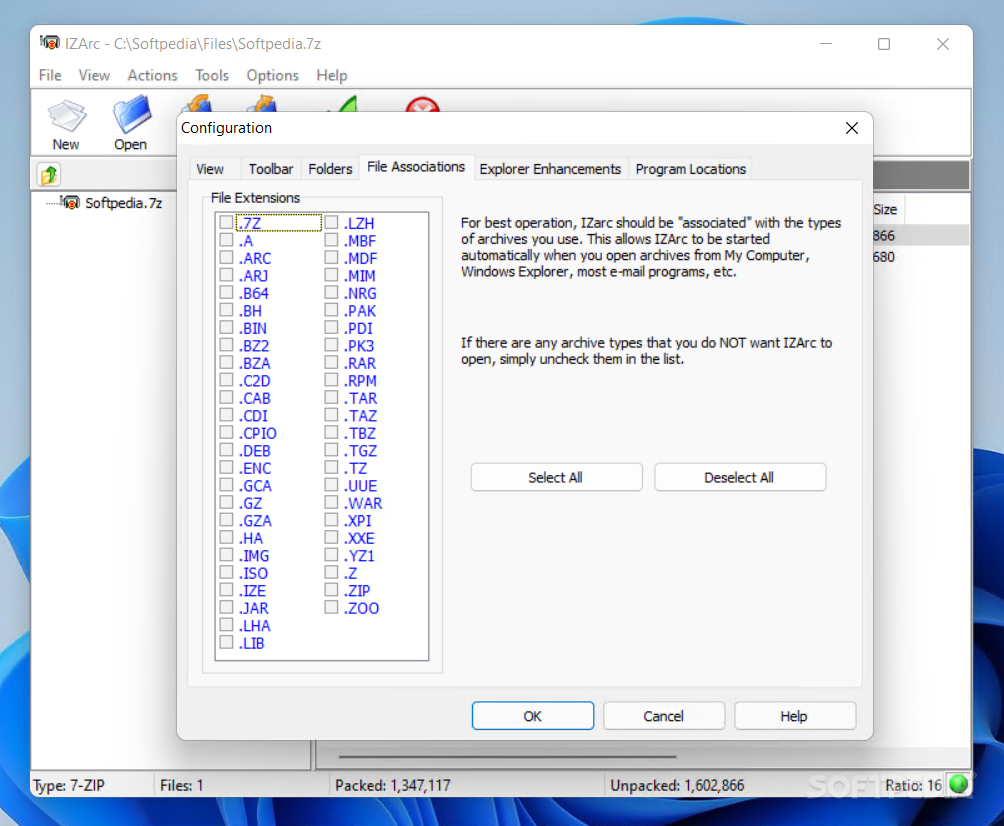
Task: Check the .IMG extension checkbox
Action: click(x=226, y=555)
